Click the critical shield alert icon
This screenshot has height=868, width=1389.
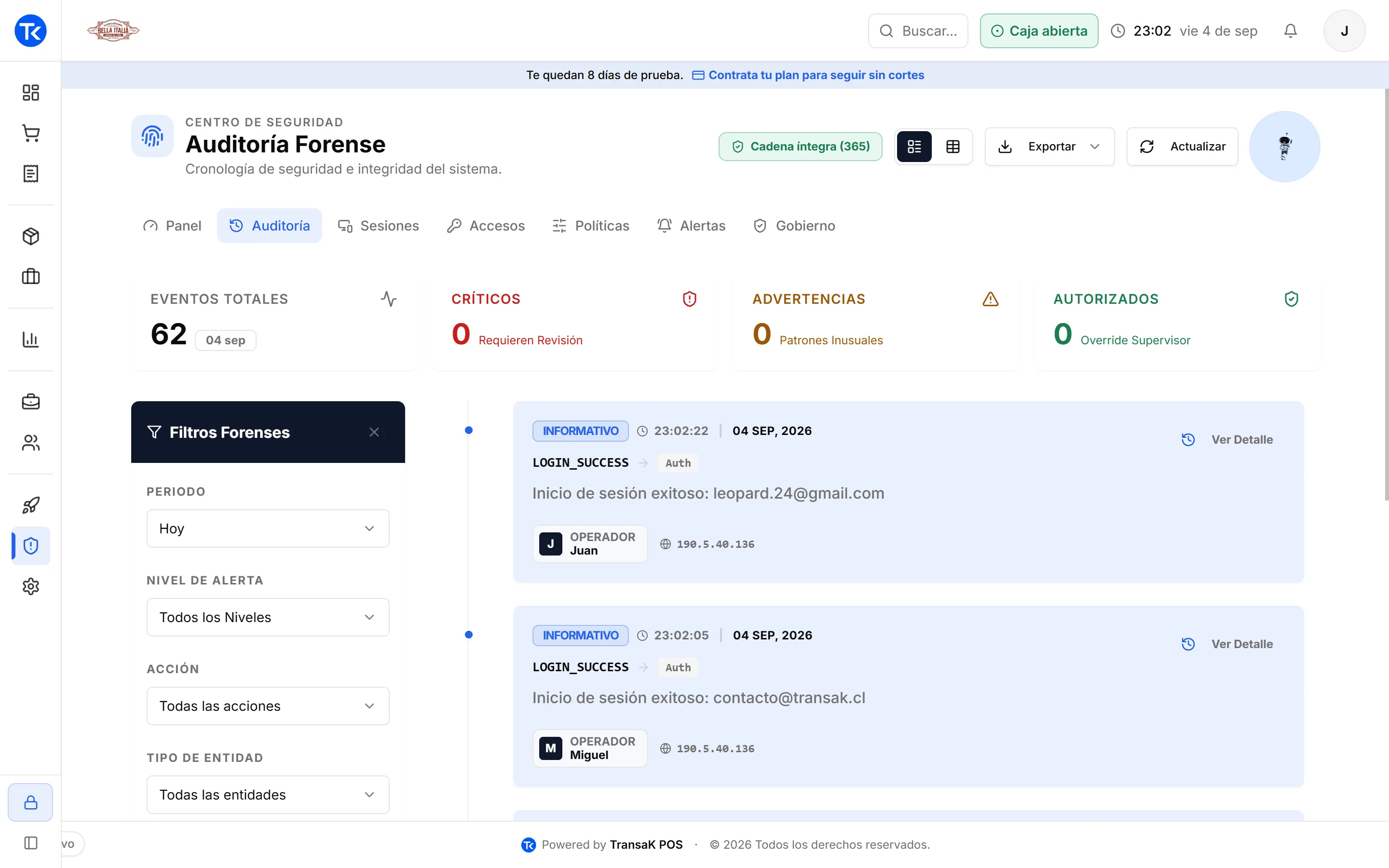tap(689, 298)
